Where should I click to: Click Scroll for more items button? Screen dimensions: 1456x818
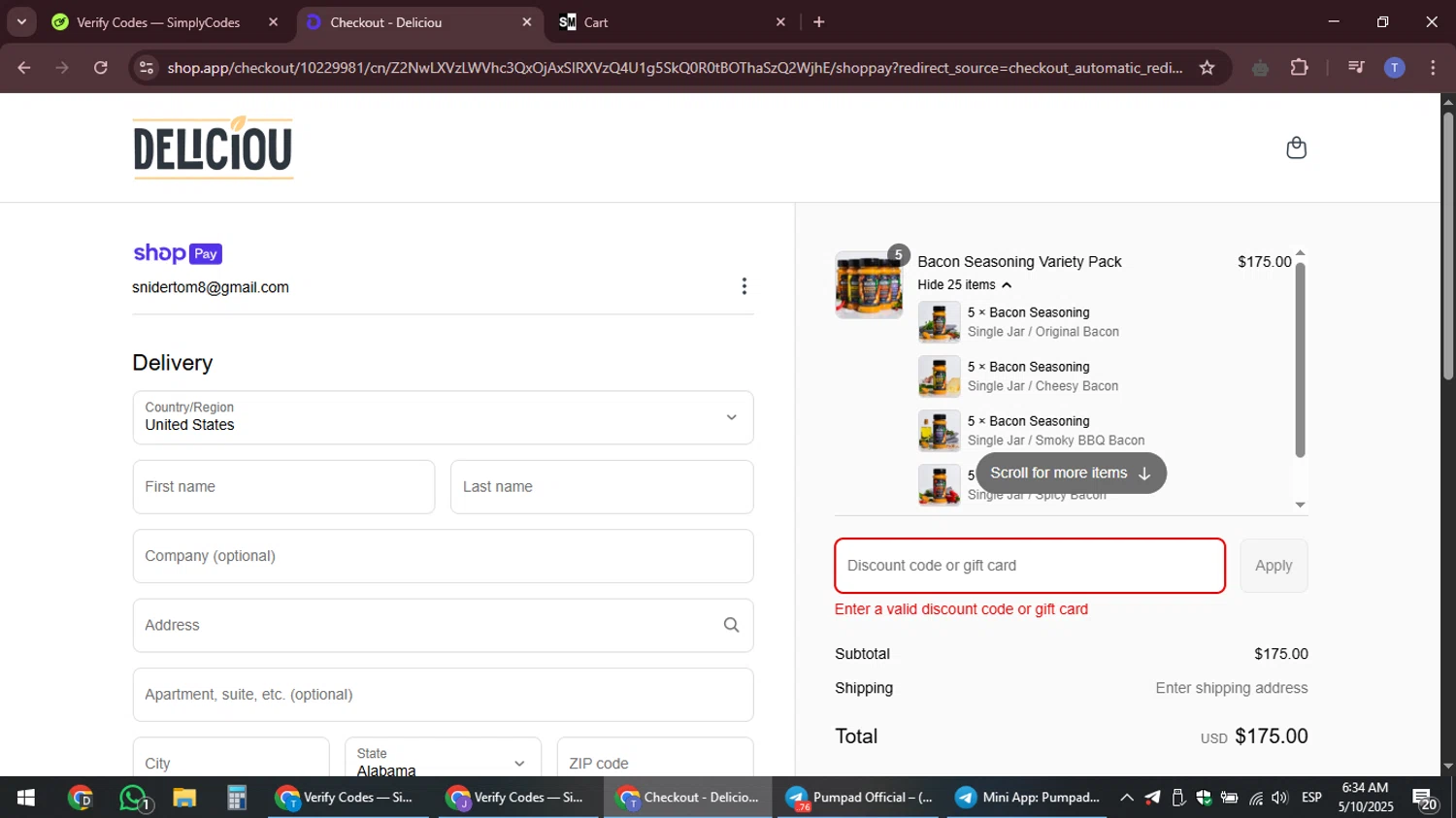pos(1071,473)
